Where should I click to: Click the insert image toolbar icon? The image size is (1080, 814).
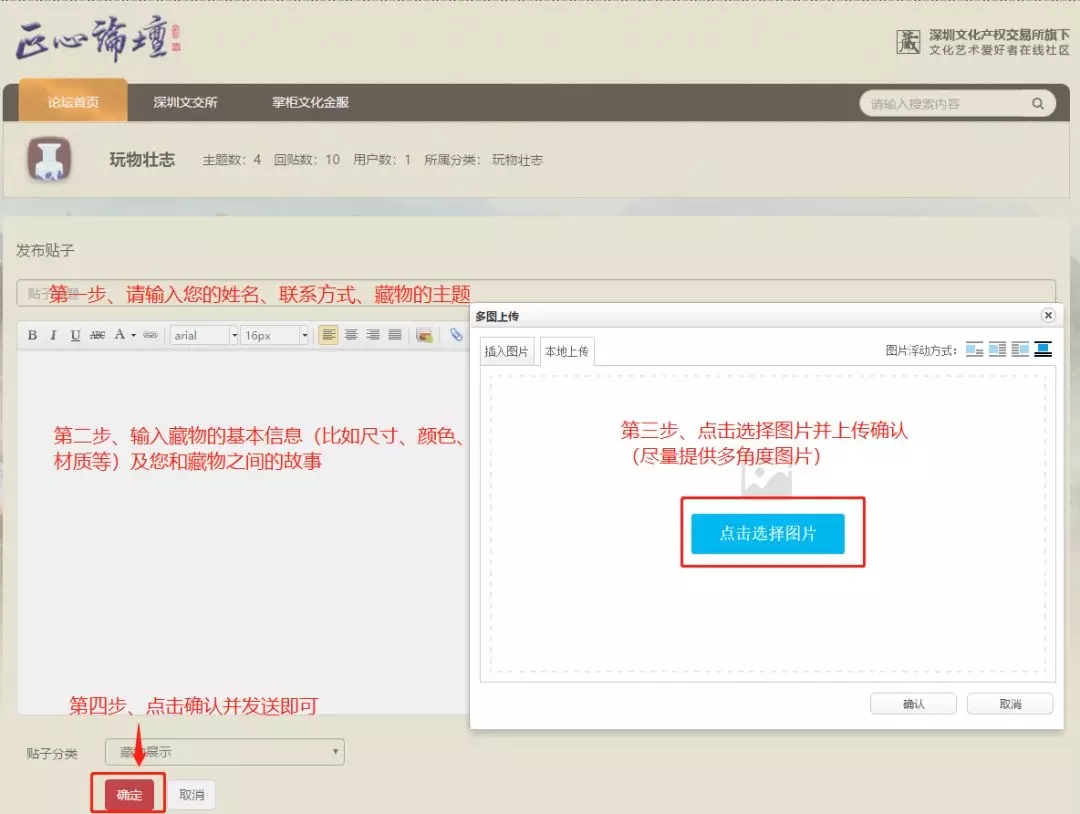[424, 335]
